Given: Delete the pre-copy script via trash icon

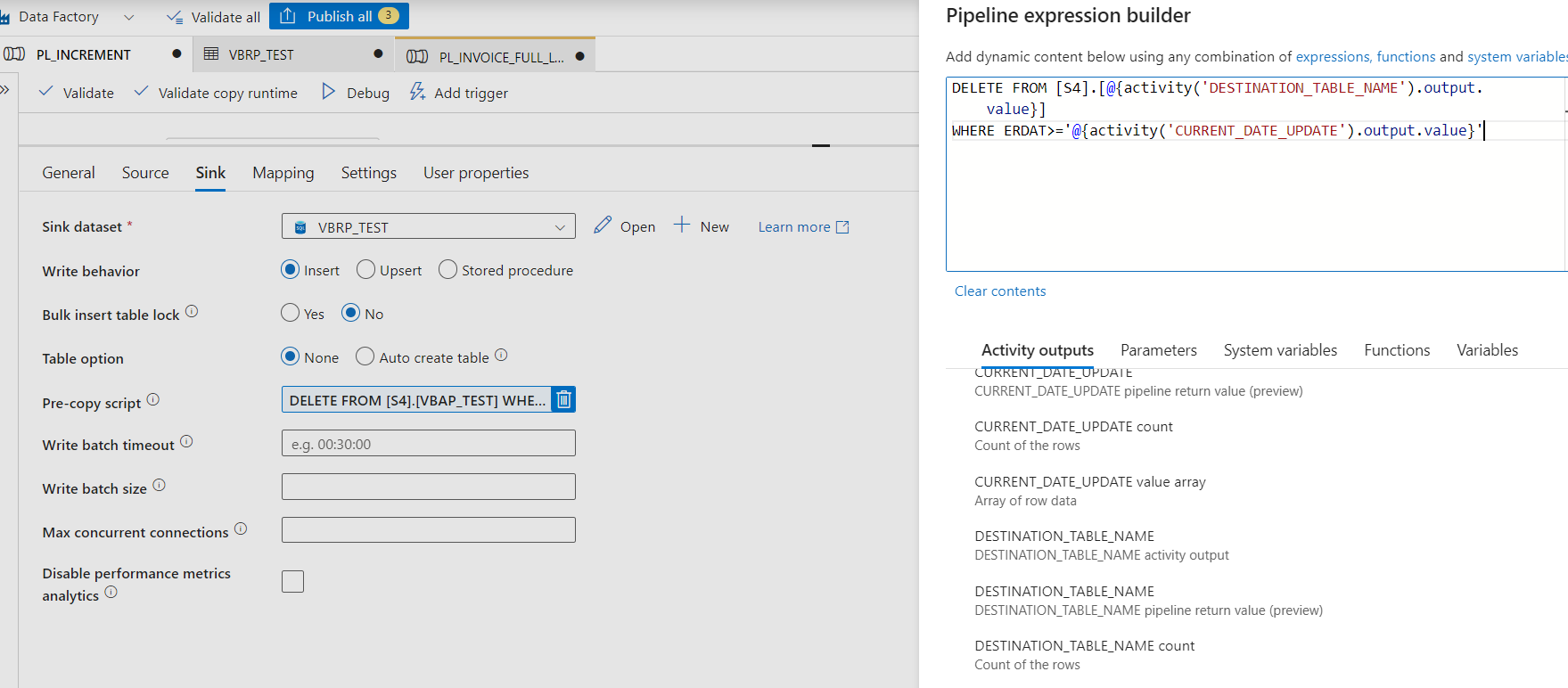Looking at the screenshot, I should pos(563,400).
